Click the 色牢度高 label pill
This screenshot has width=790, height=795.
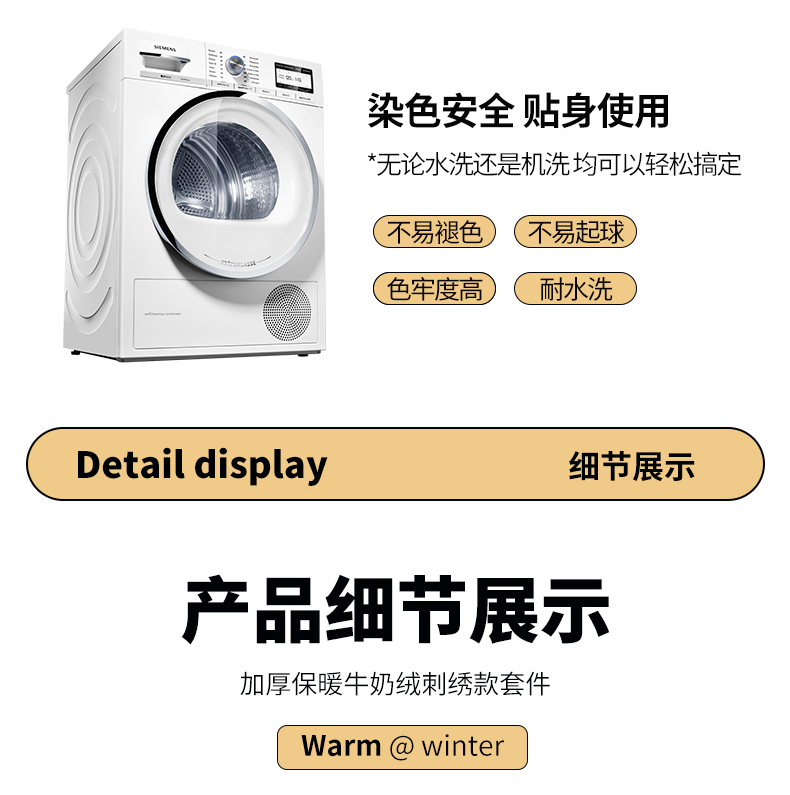click(434, 288)
